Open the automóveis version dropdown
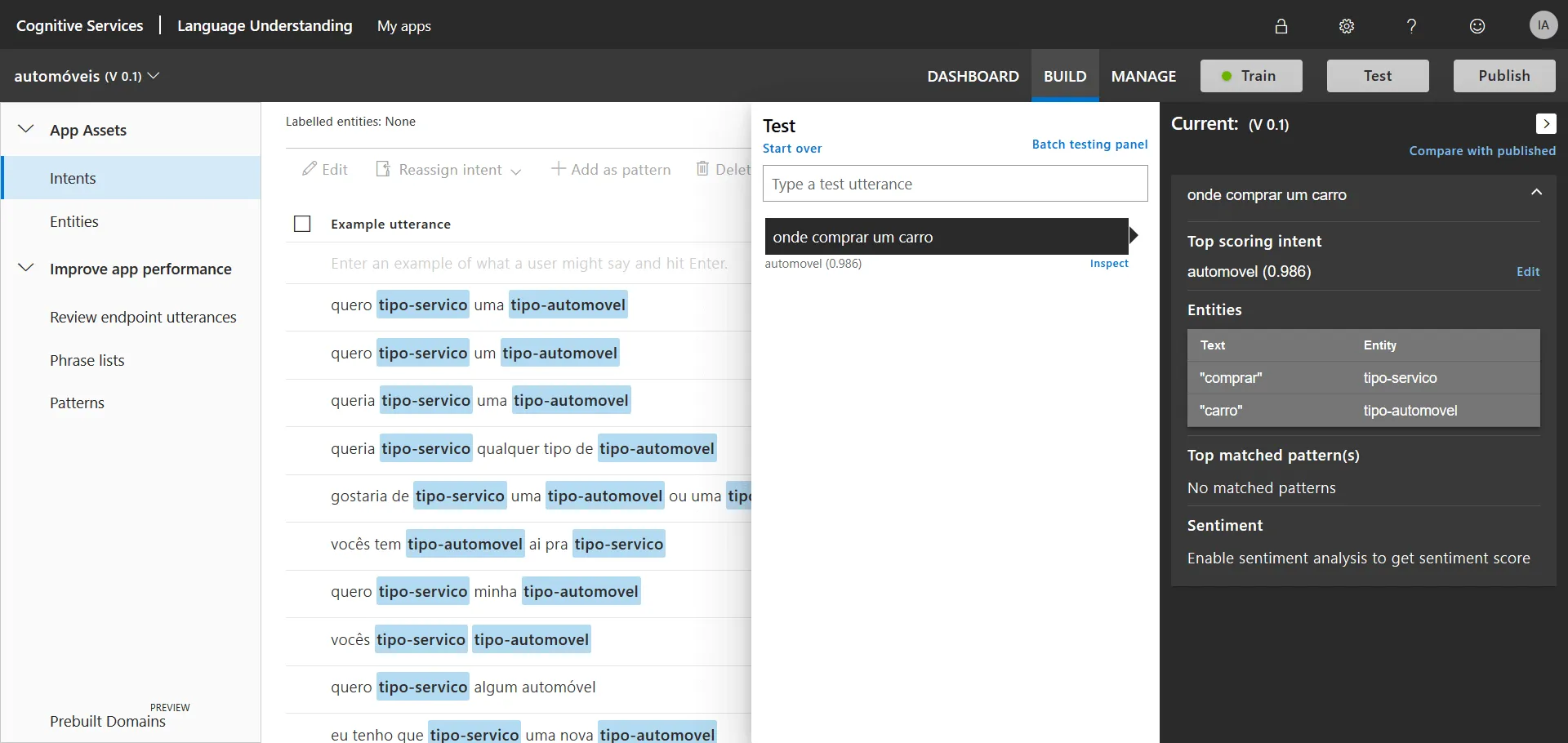Viewport: 1568px width, 743px height. click(x=87, y=76)
